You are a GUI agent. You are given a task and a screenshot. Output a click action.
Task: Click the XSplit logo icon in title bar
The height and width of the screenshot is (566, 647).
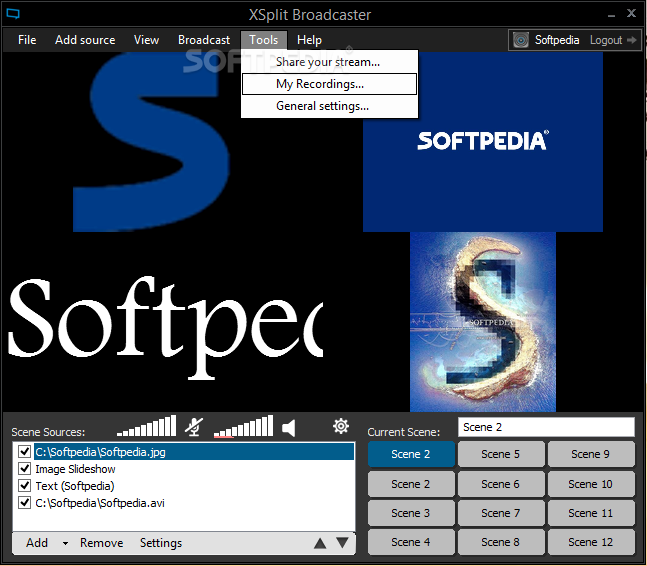click(x=13, y=14)
